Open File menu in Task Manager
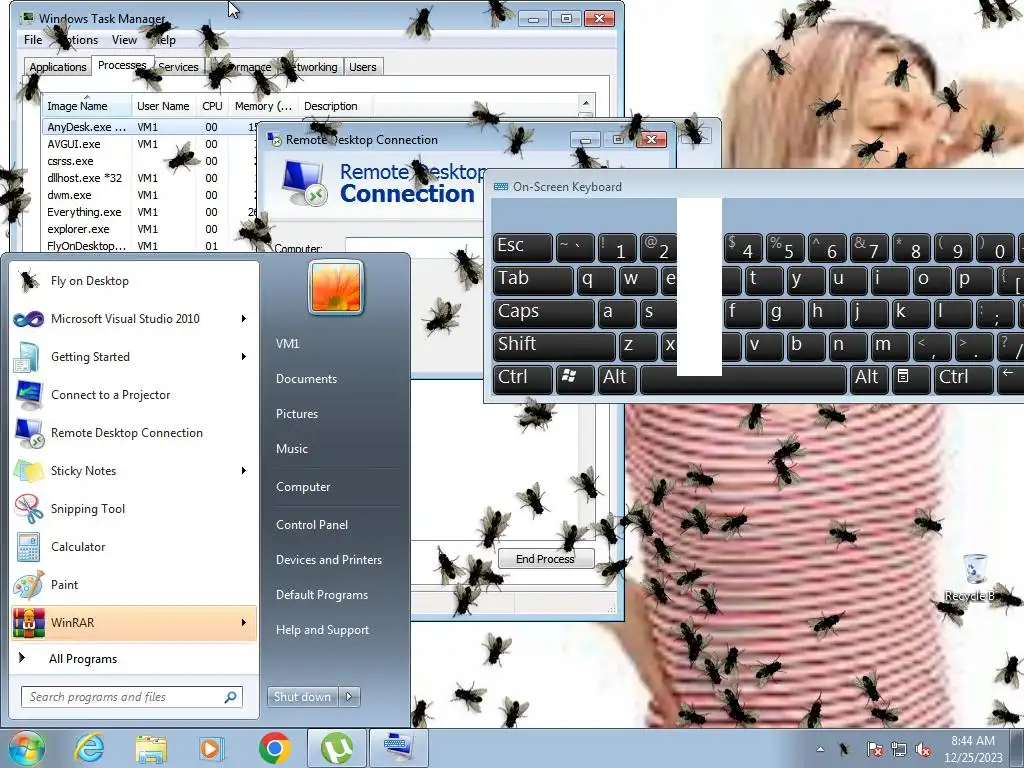The width and height of the screenshot is (1024, 768). [33, 40]
